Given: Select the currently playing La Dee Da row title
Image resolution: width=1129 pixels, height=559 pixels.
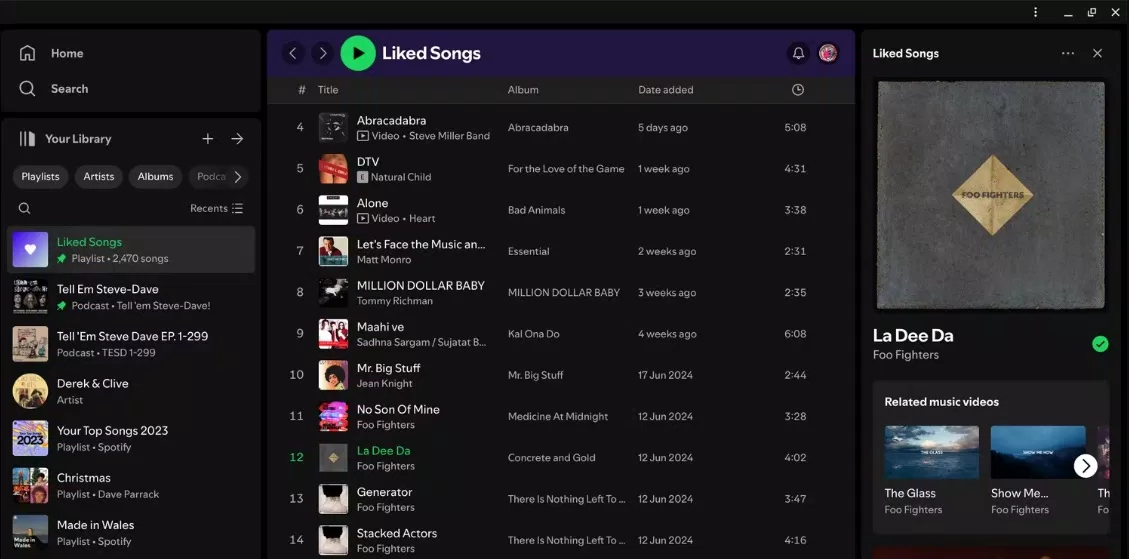Looking at the screenshot, I should pyautogui.click(x=384, y=451).
